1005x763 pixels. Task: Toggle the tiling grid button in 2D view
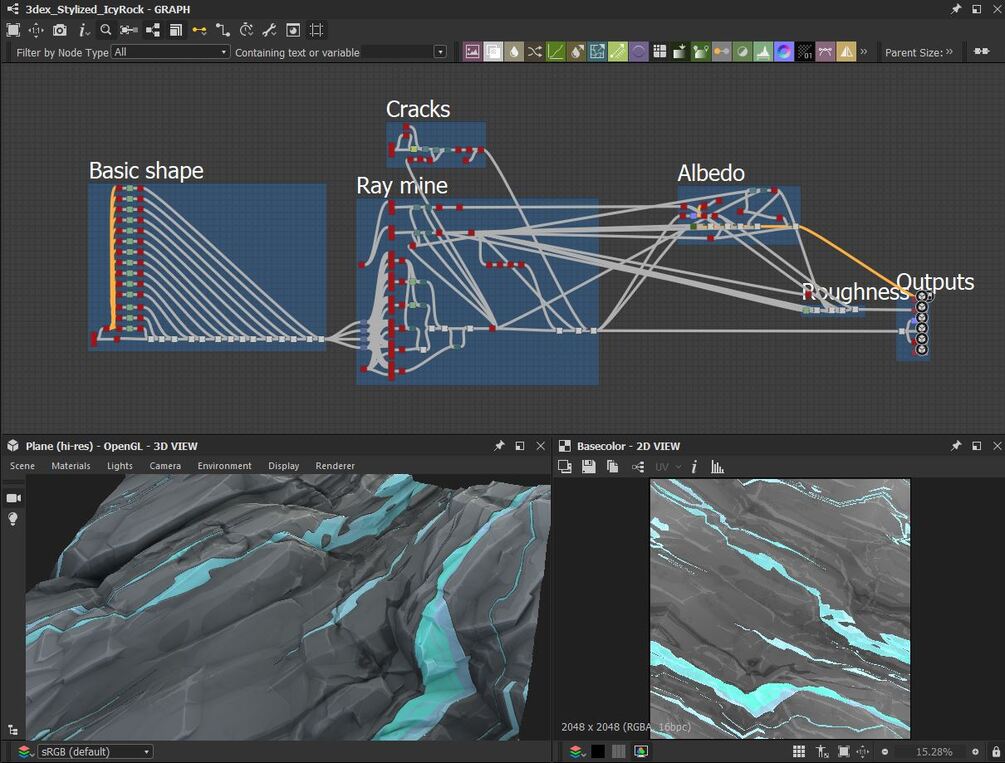coord(799,751)
